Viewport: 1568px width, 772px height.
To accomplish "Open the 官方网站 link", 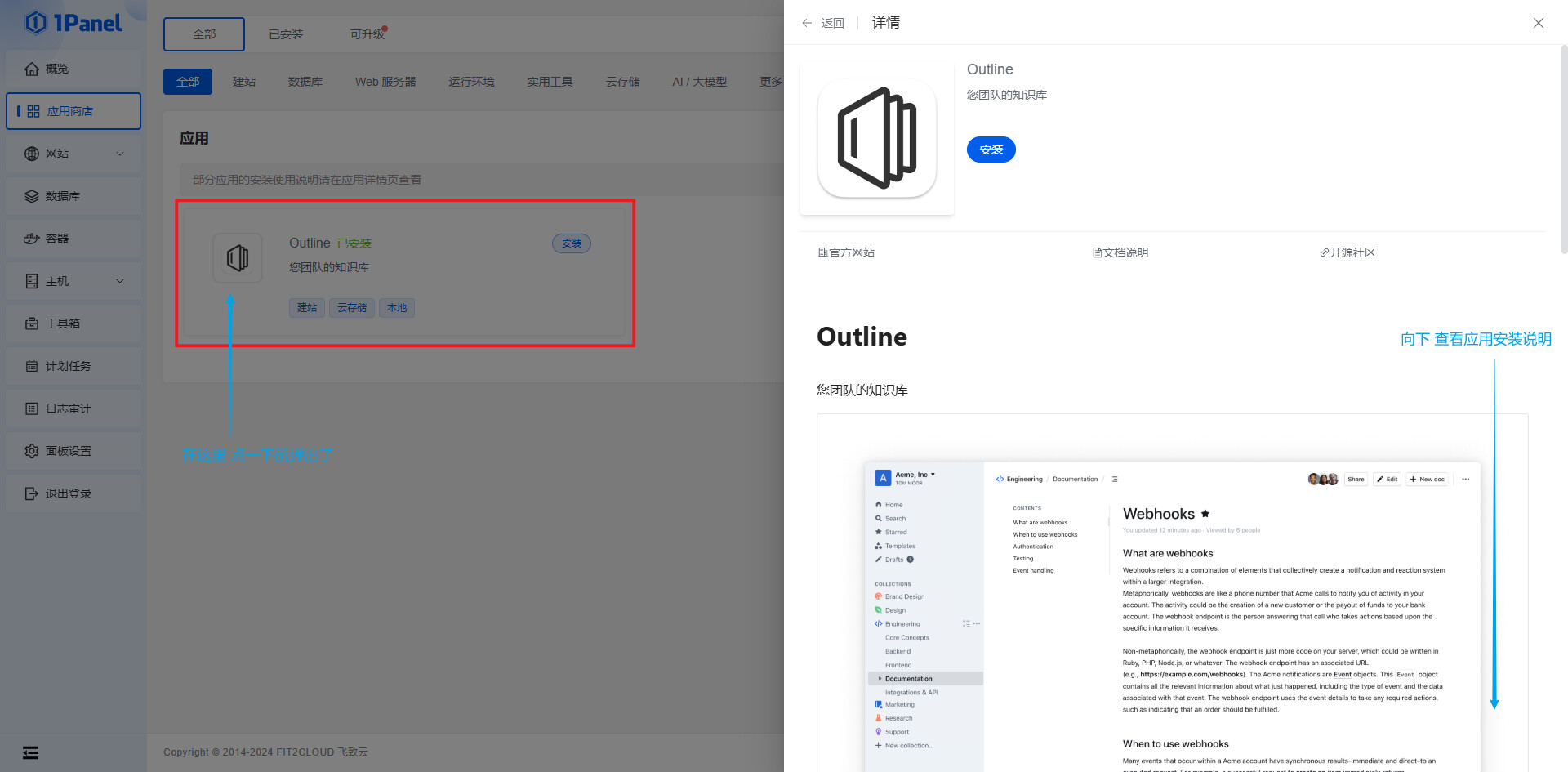I will tap(846, 252).
